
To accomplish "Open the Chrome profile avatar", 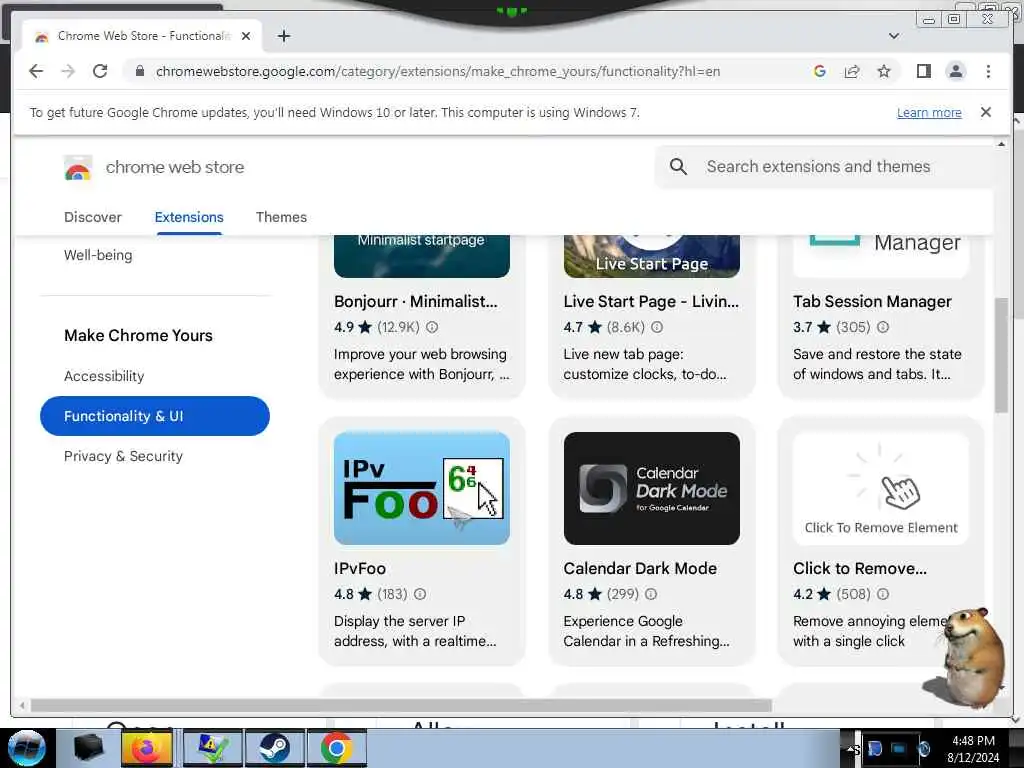I will [955, 71].
